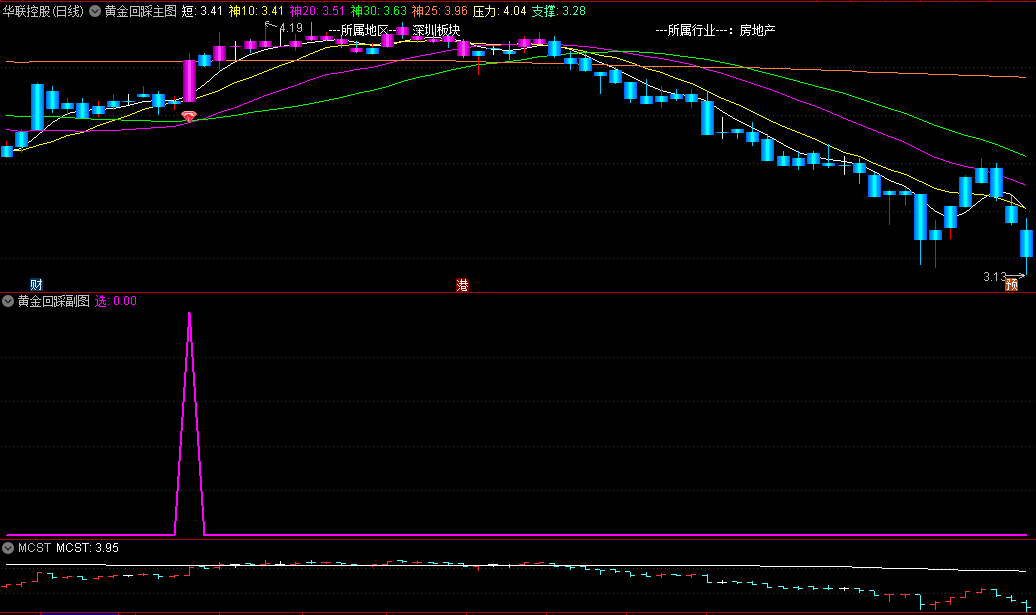Click the 房地产 industry label

tap(757, 30)
